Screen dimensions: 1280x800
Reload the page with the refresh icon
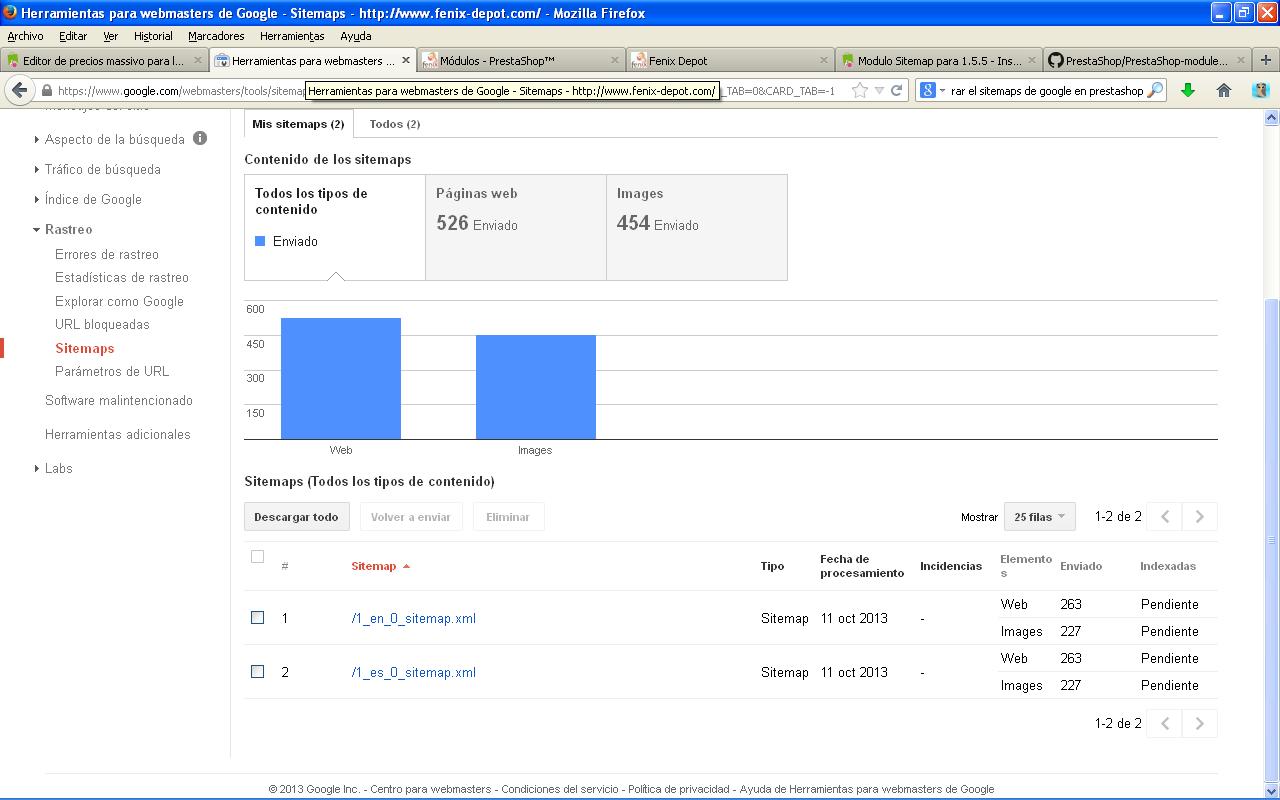coord(897,91)
